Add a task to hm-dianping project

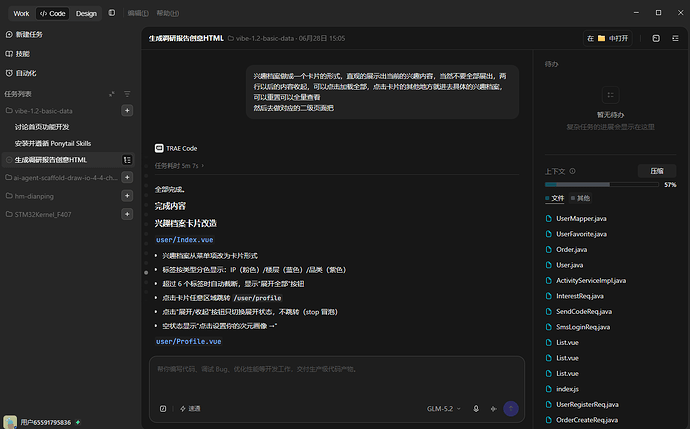click(127, 196)
